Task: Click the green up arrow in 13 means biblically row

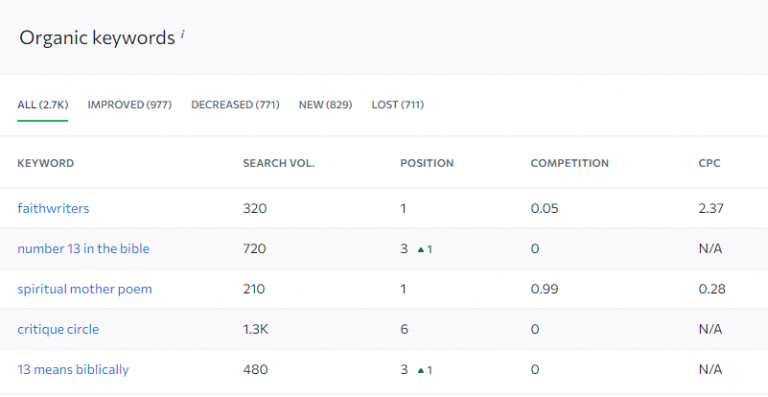Action: (x=421, y=371)
